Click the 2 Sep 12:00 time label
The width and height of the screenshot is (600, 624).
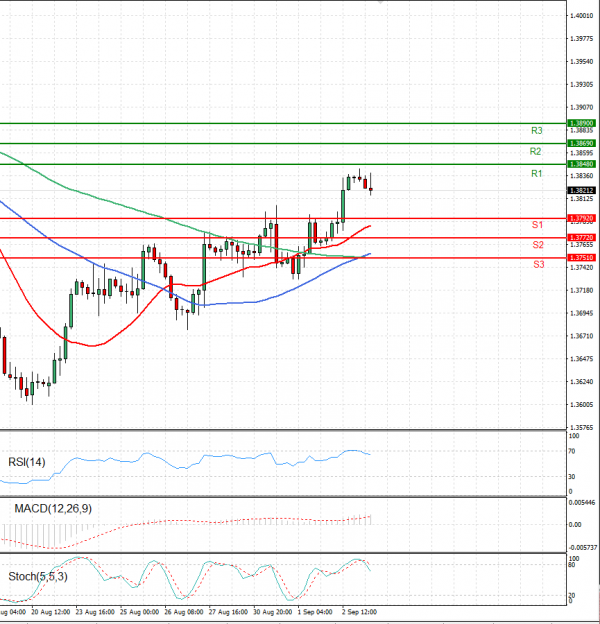tap(359, 612)
